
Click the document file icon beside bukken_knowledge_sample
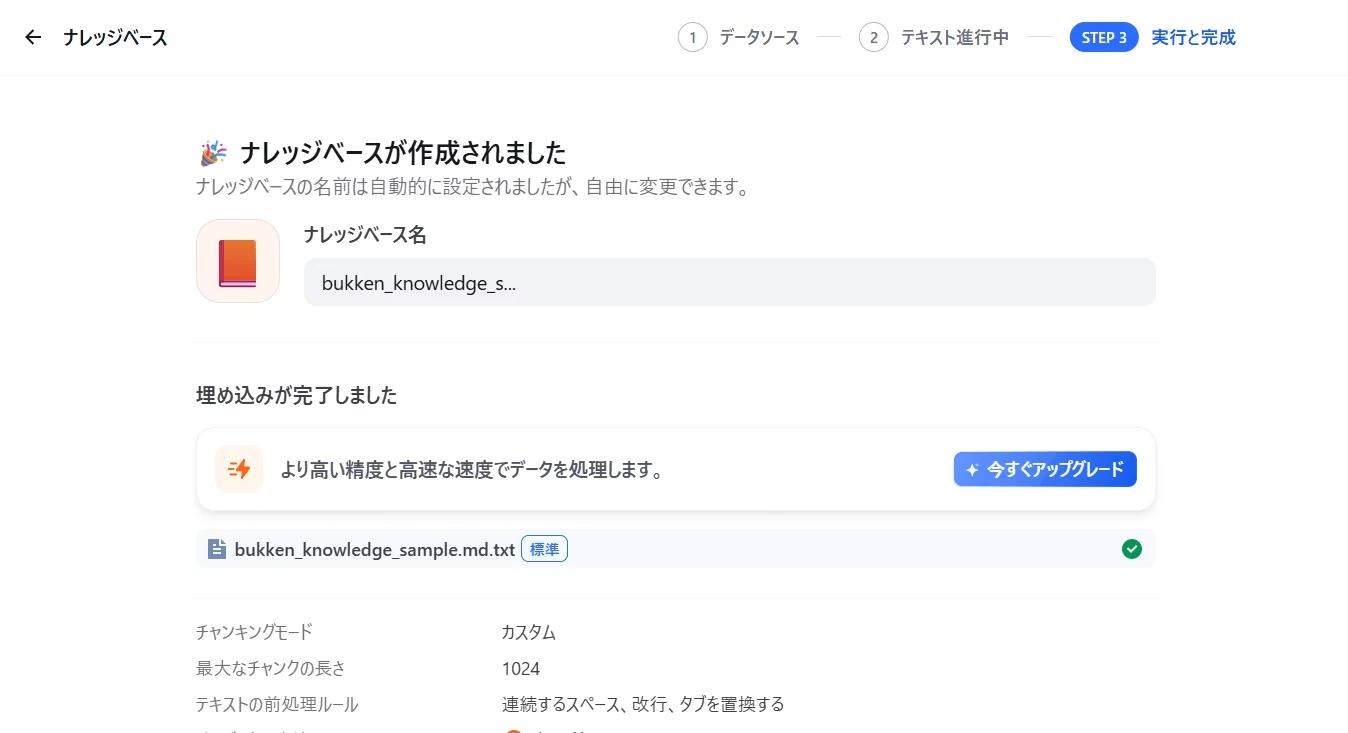(216, 549)
